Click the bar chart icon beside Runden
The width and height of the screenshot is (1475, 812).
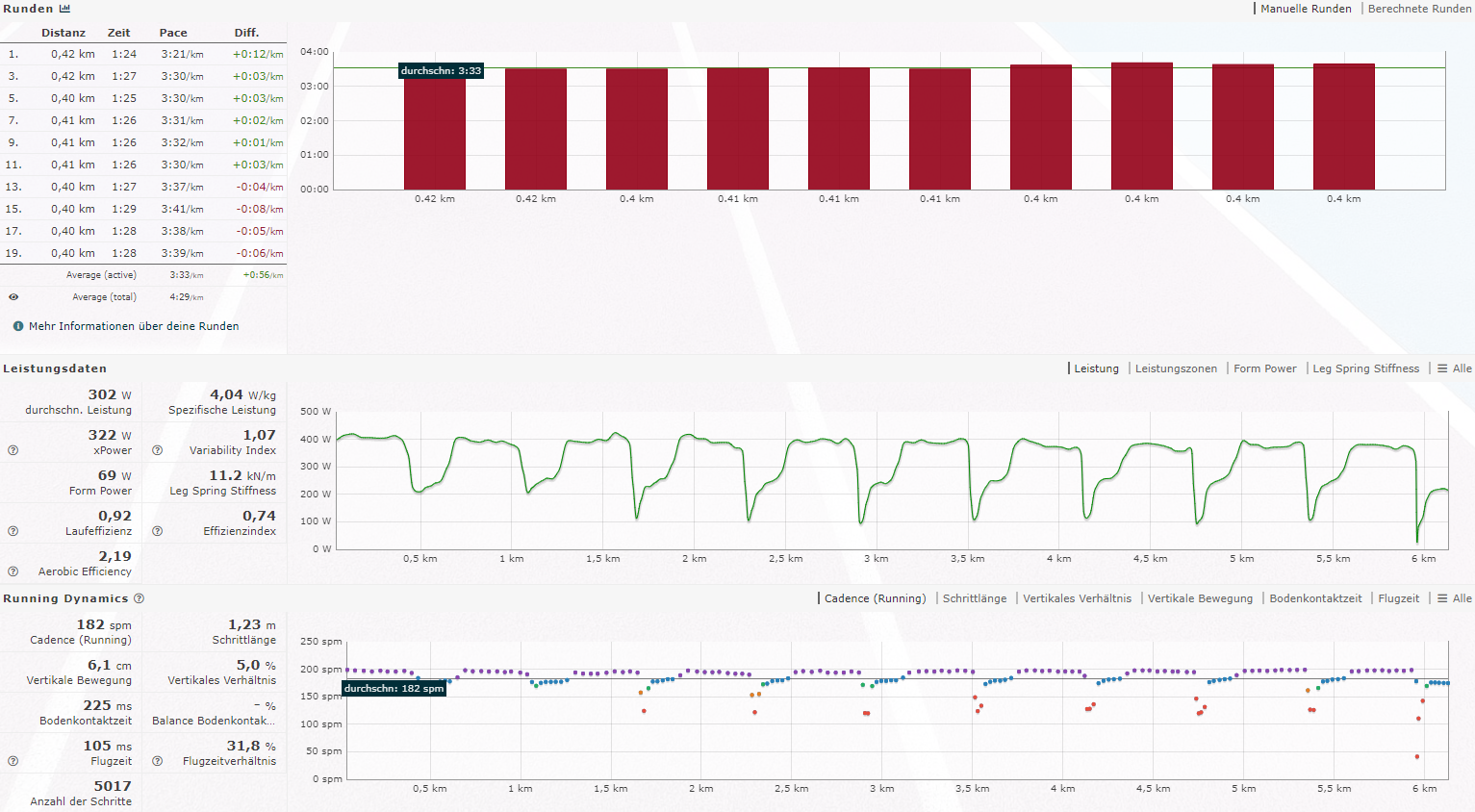pos(64,9)
